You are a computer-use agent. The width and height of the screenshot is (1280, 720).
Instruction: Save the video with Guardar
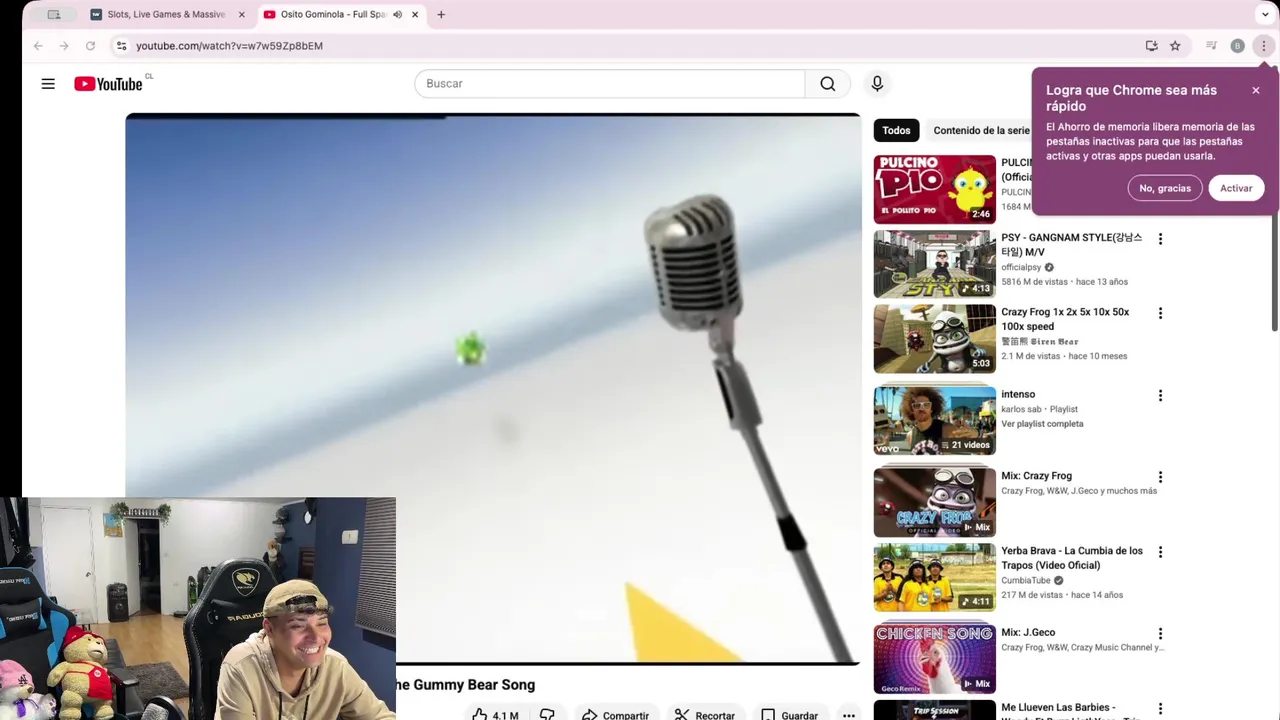click(x=788, y=715)
